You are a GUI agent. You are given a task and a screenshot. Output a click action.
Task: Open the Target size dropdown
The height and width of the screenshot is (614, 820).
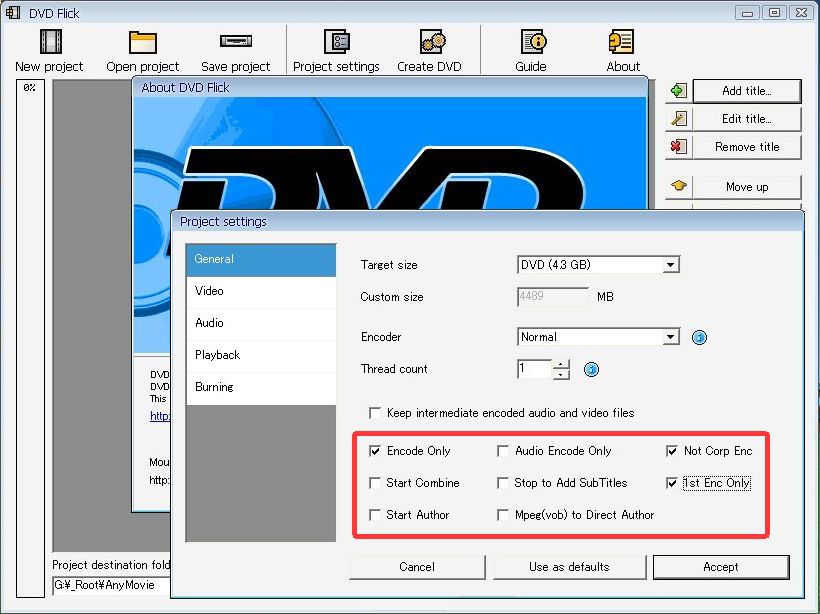click(670, 265)
